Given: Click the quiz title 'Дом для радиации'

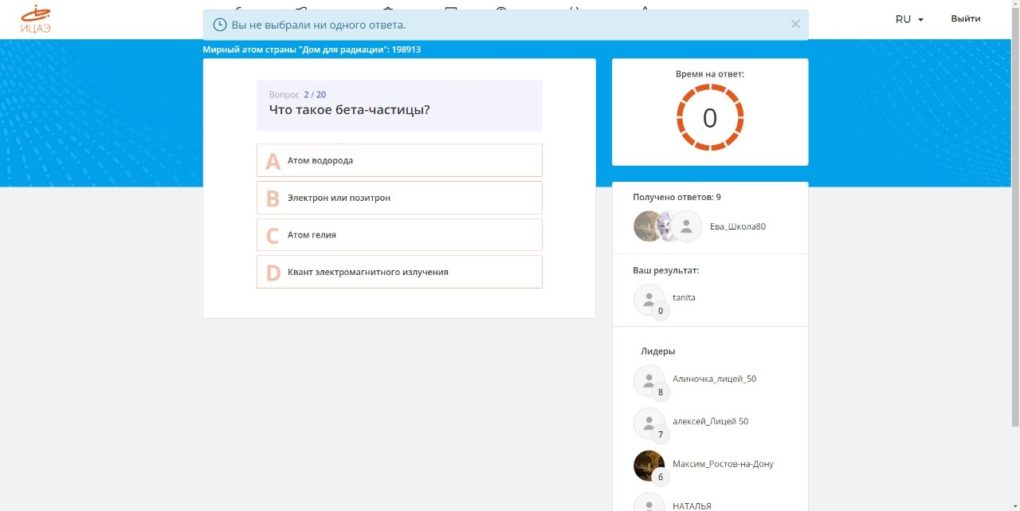Looking at the screenshot, I should [311, 49].
